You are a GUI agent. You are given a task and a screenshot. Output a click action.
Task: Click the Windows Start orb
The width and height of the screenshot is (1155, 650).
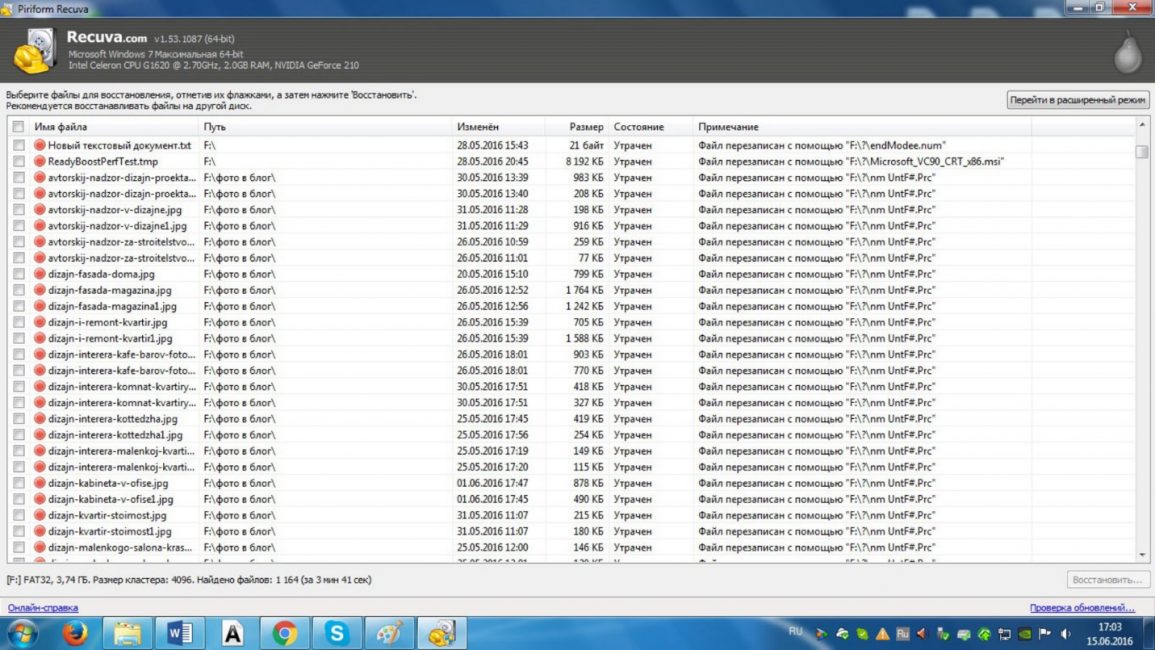click(21, 633)
